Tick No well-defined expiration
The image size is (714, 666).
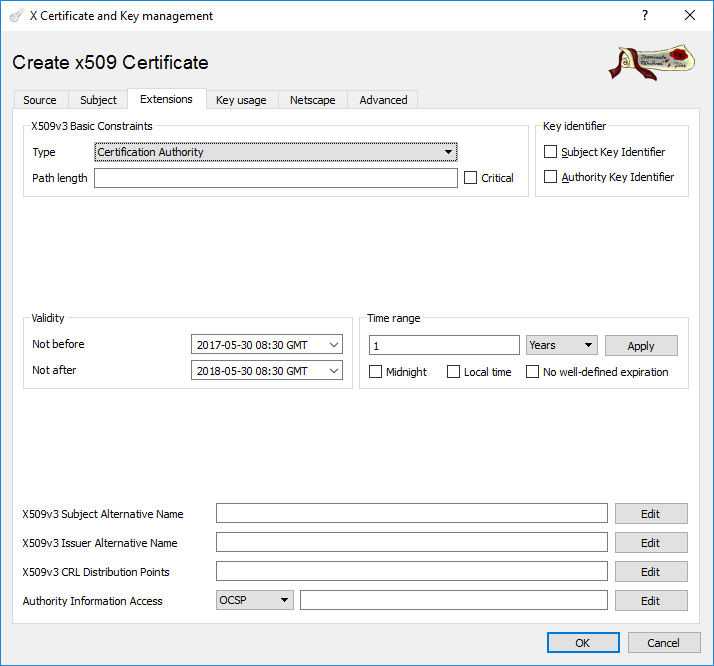point(533,372)
